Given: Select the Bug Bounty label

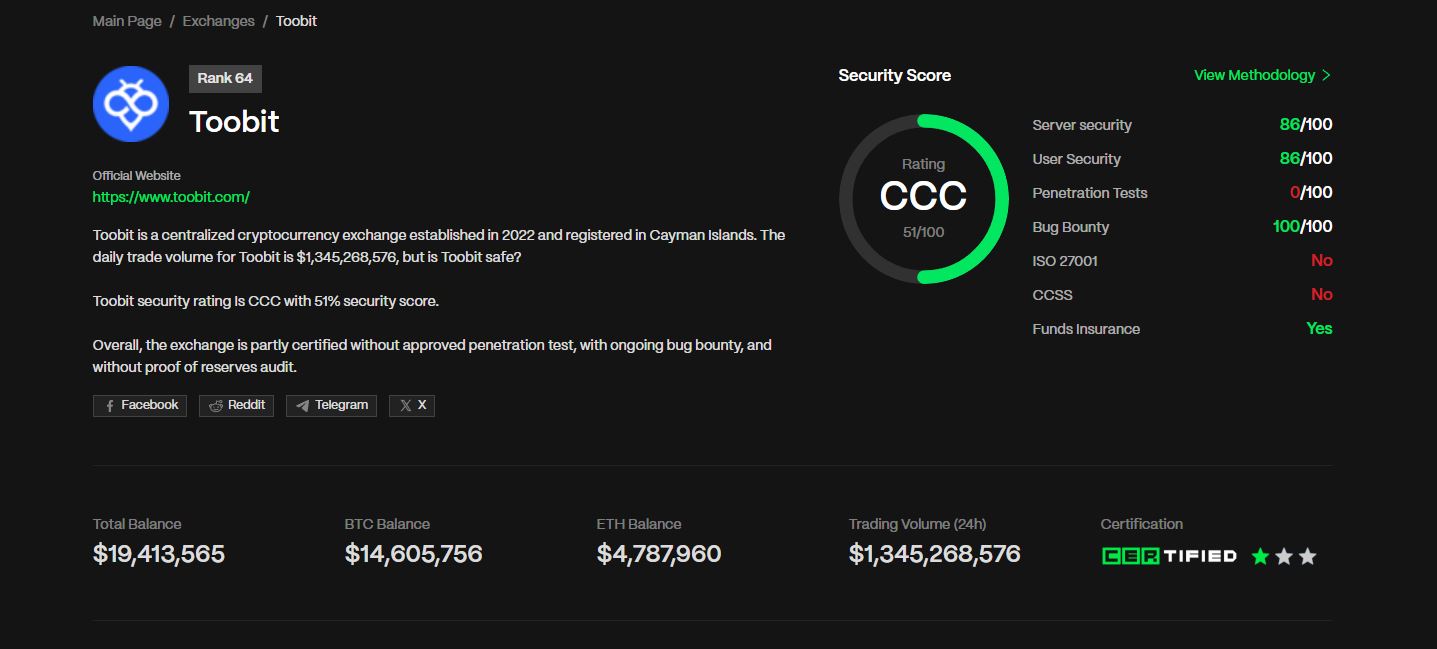Looking at the screenshot, I should 1070,227.
